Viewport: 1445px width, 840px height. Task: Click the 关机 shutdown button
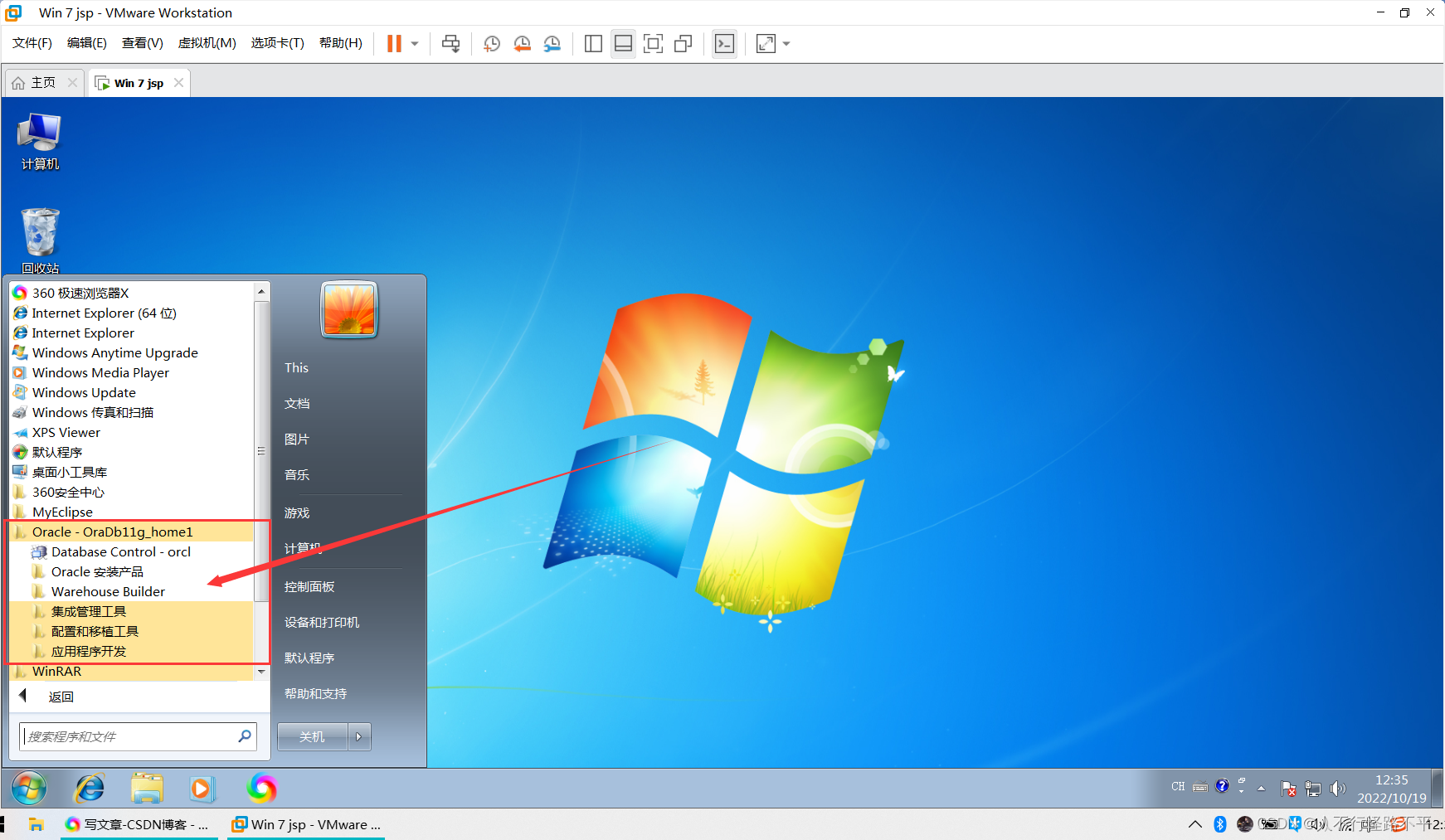tap(312, 736)
